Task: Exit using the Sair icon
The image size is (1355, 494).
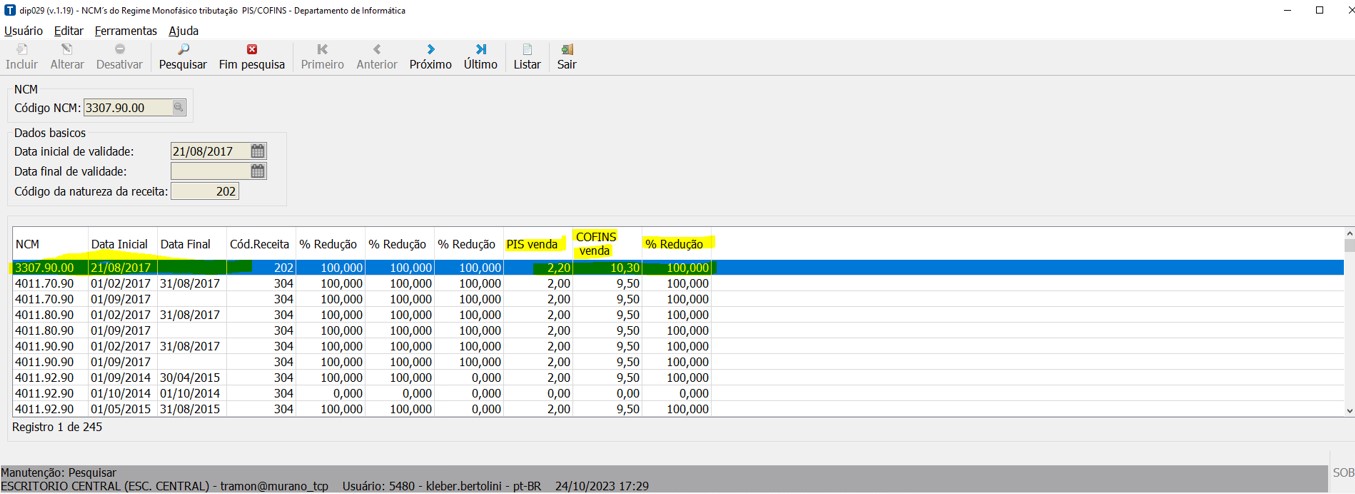Action: pos(566,56)
